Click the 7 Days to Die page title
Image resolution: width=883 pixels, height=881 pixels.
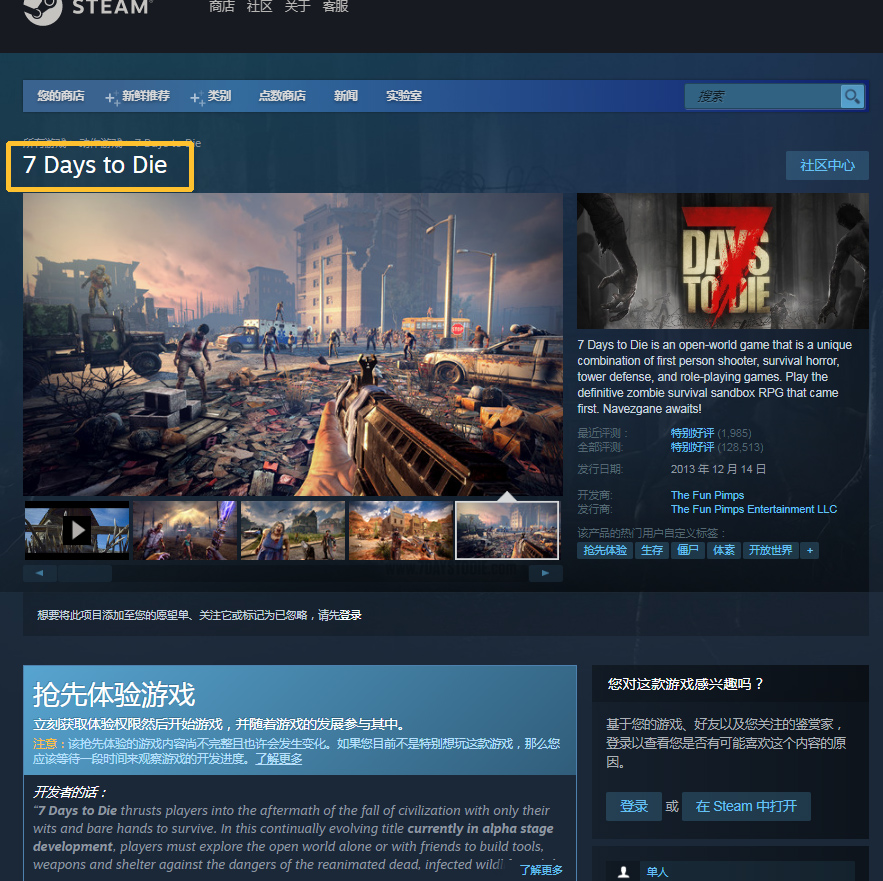coord(95,165)
